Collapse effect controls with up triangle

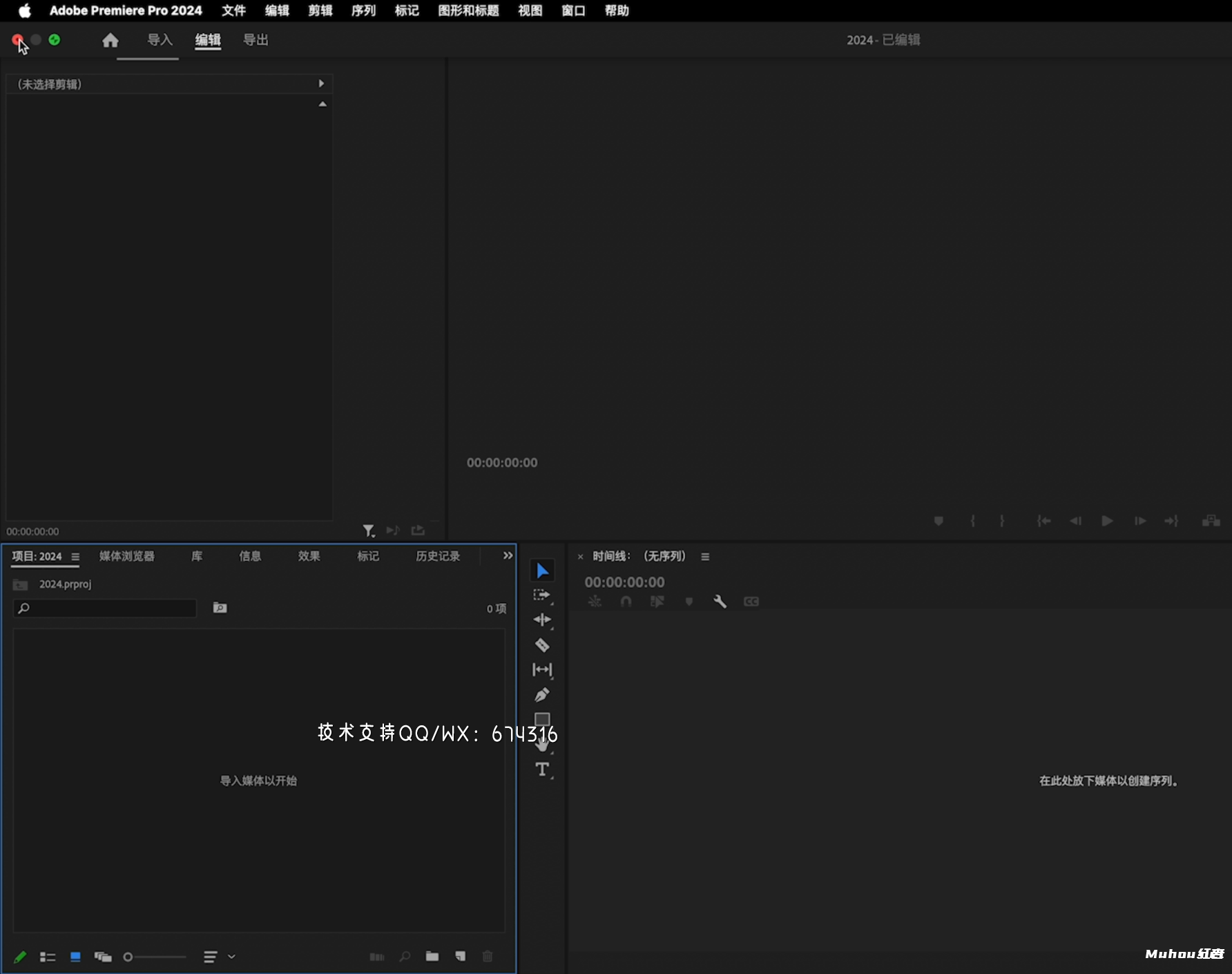pos(323,104)
